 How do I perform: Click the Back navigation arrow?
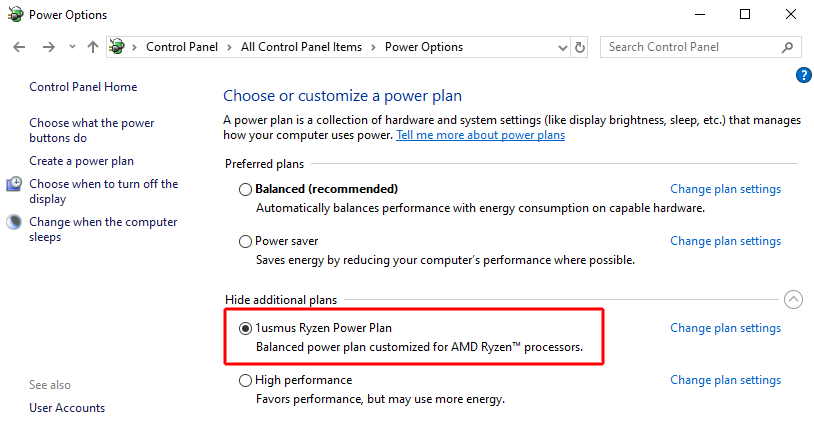[18, 47]
